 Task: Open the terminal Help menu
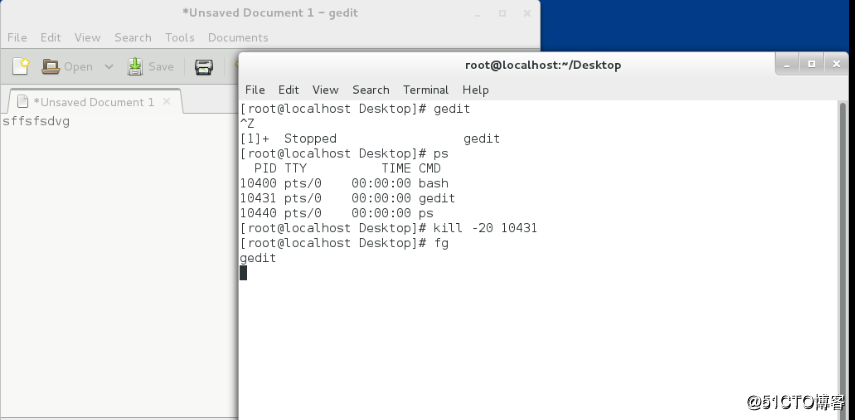coord(475,90)
